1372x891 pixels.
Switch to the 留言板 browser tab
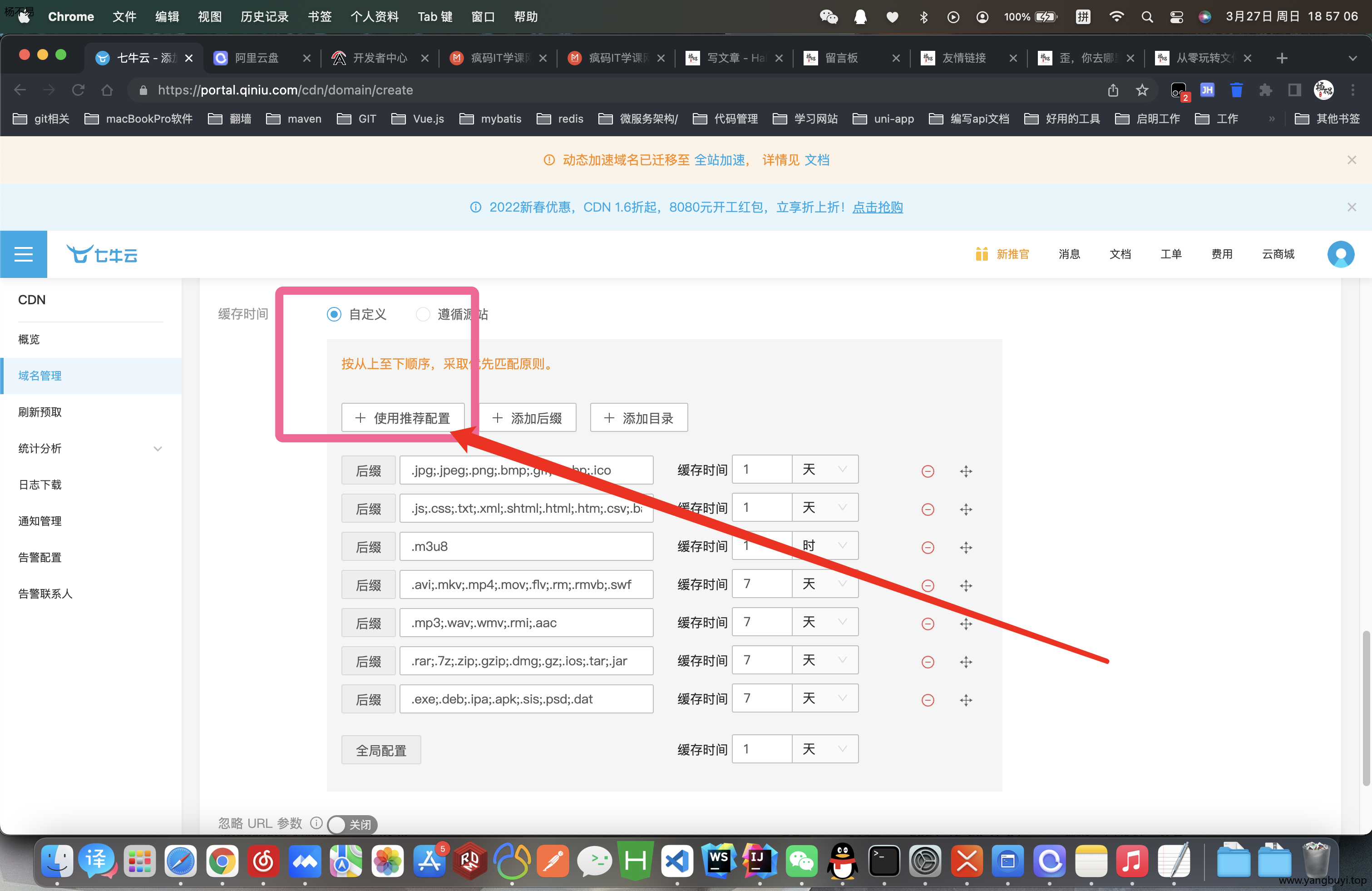click(851, 58)
